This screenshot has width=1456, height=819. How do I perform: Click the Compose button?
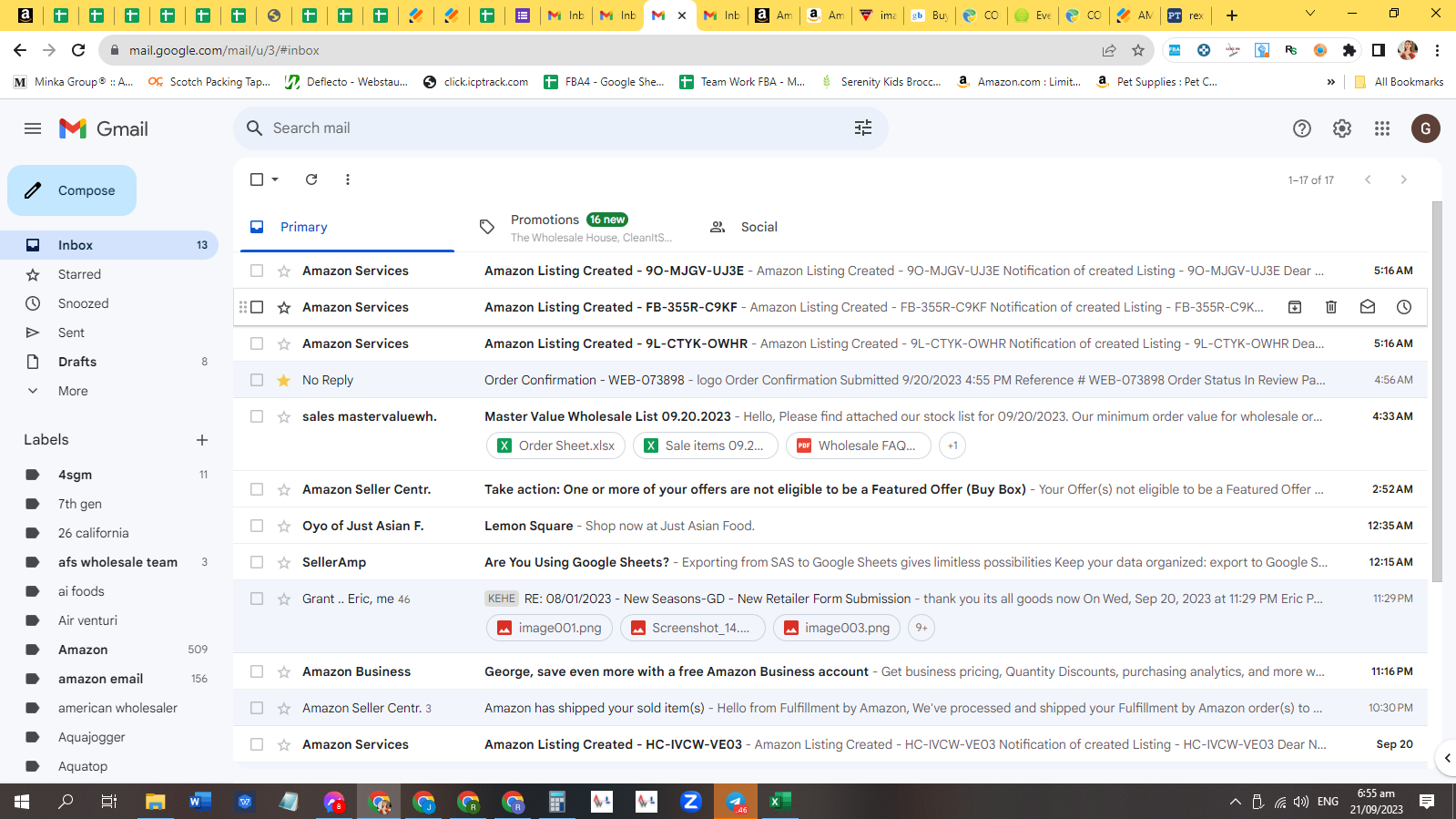click(72, 190)
